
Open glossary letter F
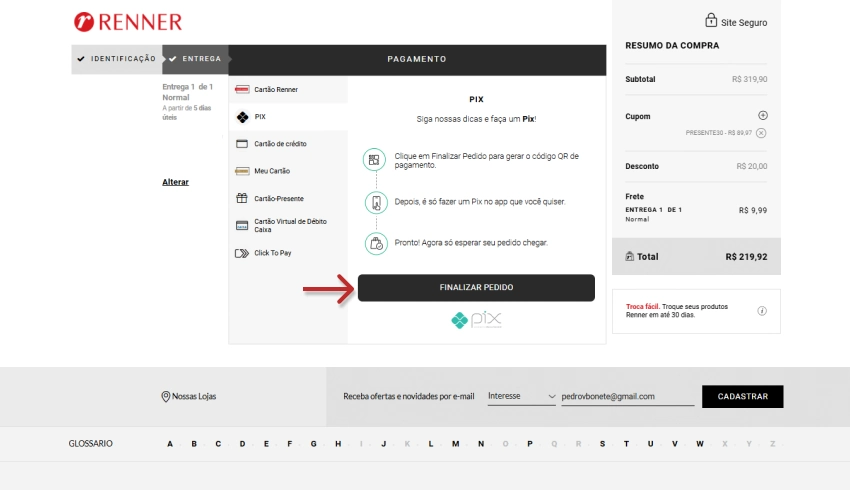point(289,444)
